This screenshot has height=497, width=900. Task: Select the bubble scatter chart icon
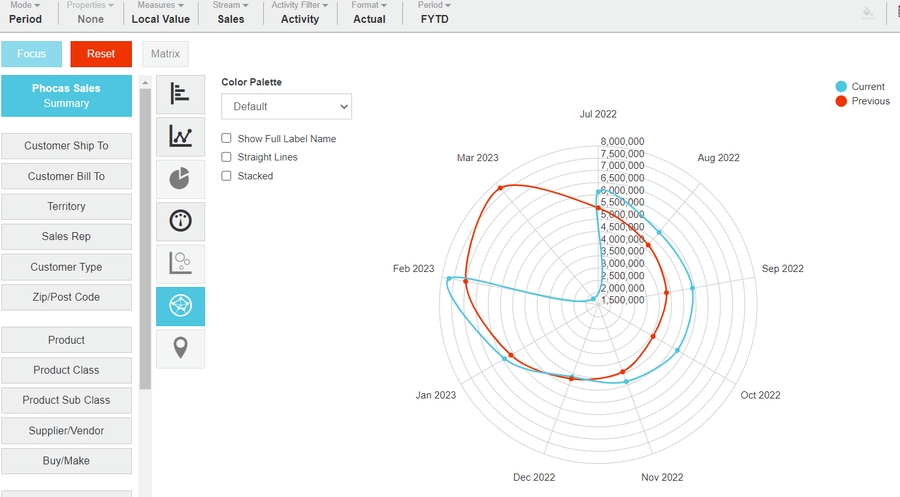180,263
